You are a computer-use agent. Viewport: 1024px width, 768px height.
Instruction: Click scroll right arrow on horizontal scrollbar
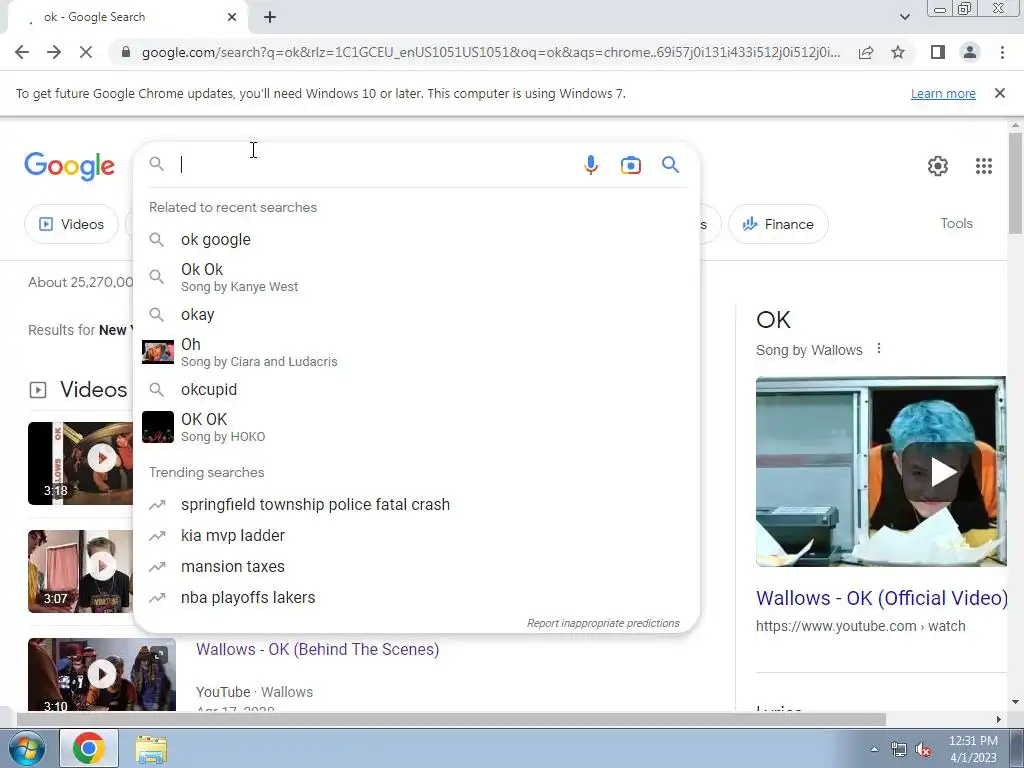pos(999,719)
